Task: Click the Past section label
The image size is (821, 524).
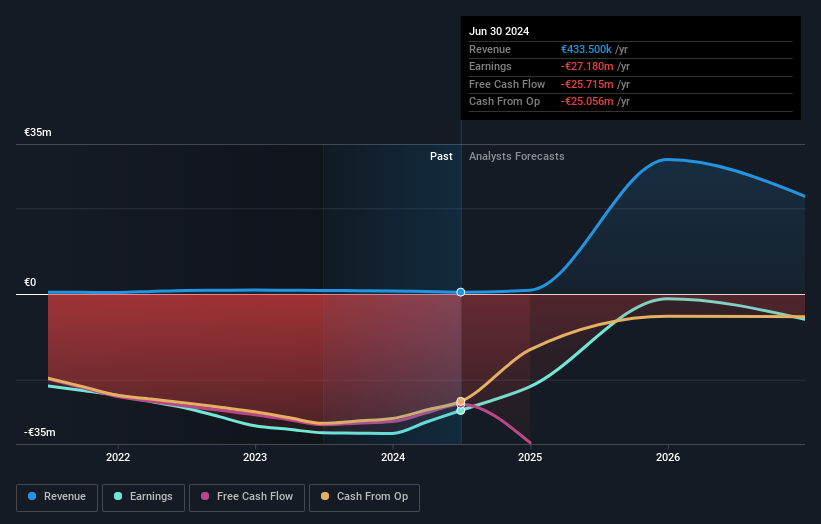Action: click(441, 157)
